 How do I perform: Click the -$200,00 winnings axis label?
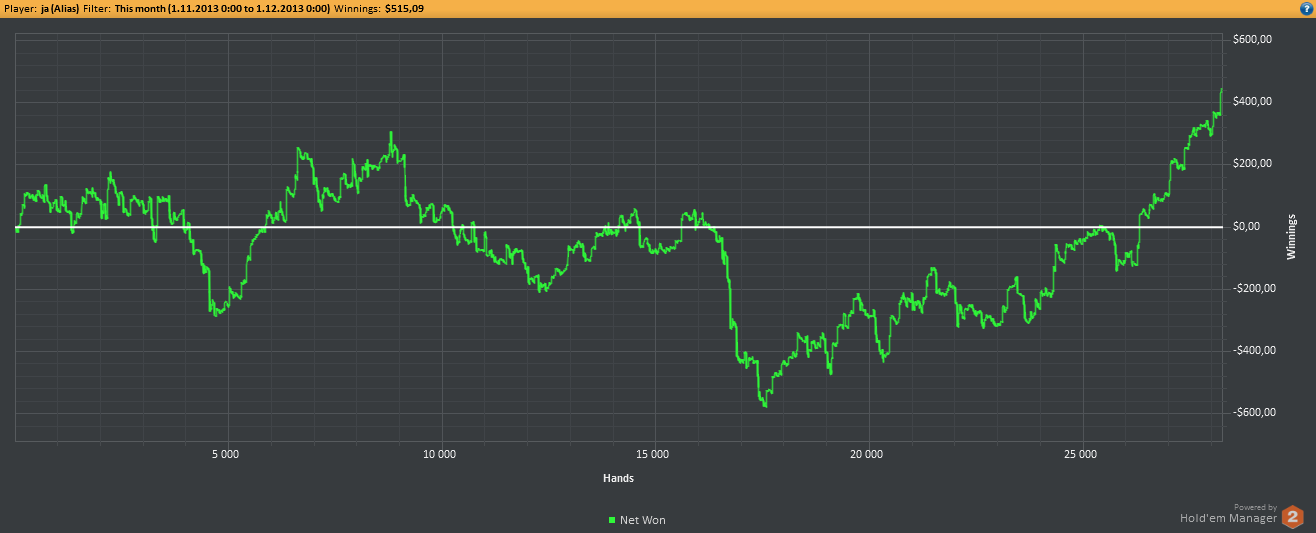click(1251, 289)
